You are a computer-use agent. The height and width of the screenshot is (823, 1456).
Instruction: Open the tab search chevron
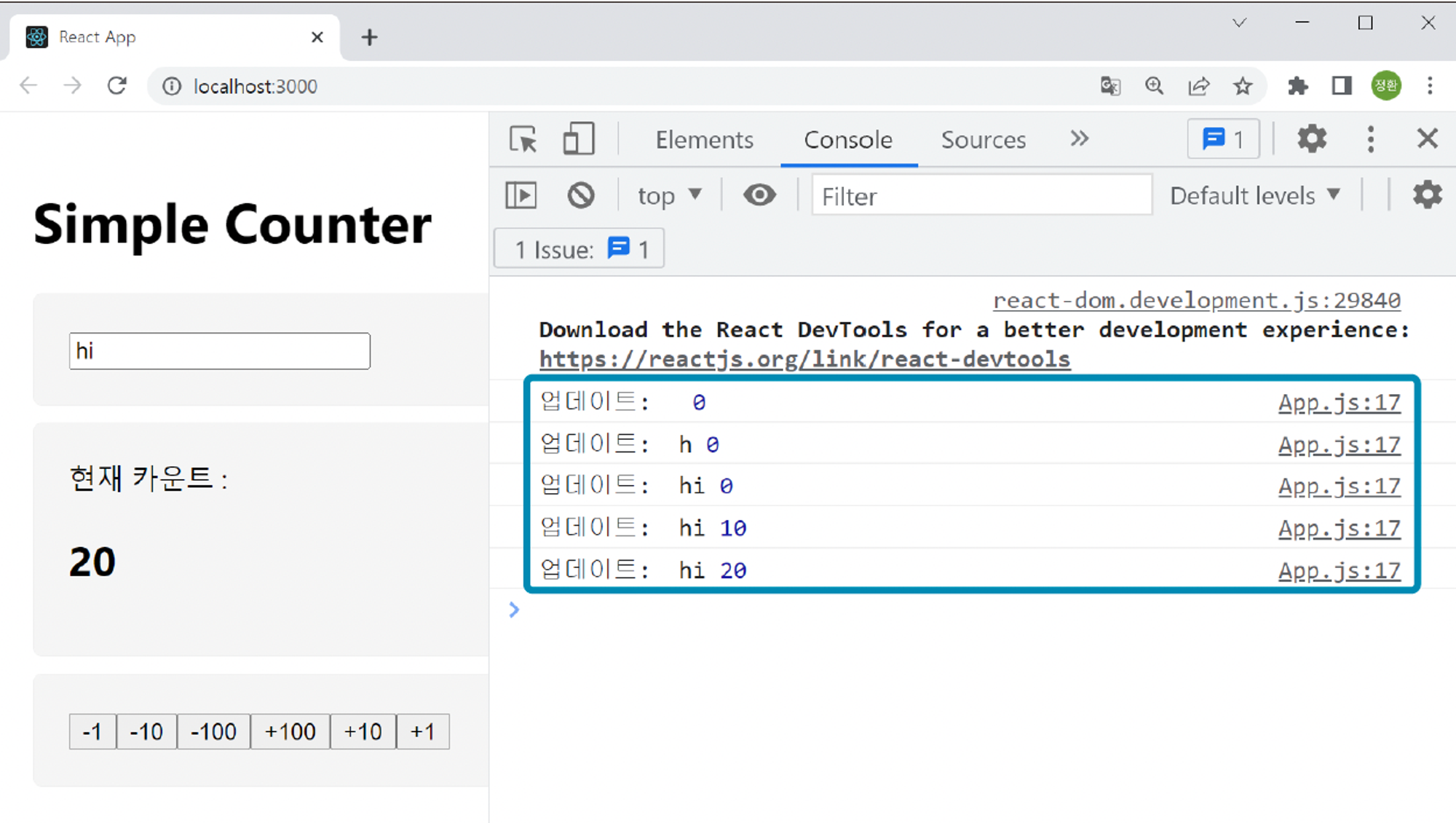coord(1239,23)
